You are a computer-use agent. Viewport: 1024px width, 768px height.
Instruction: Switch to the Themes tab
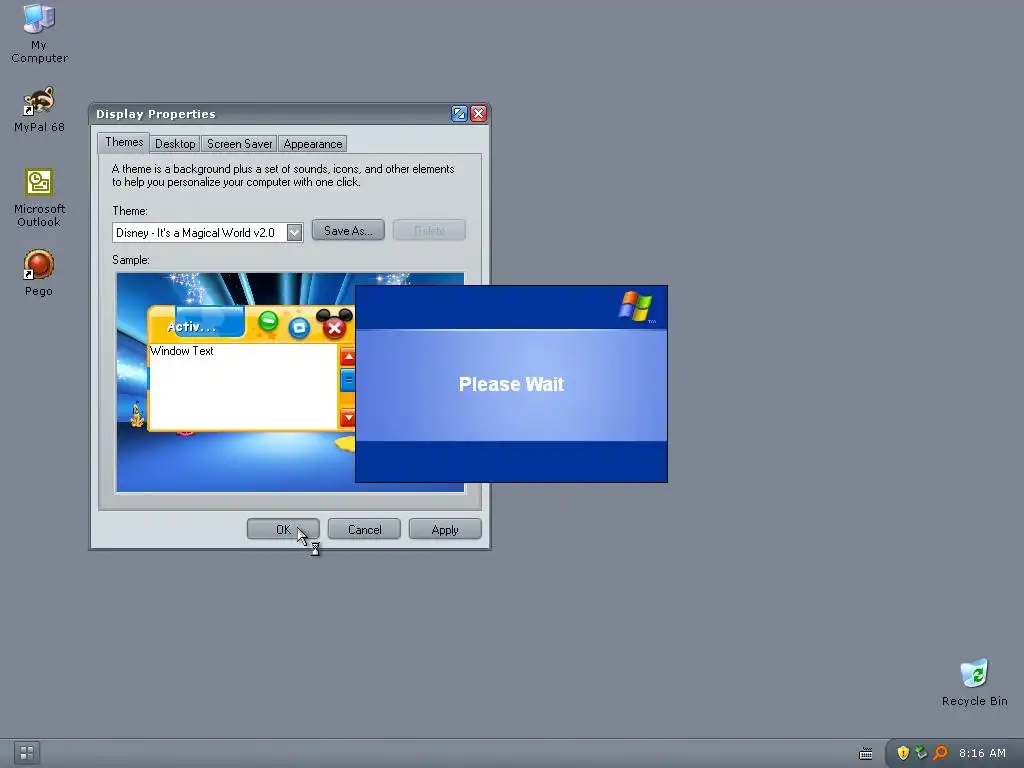124,142
